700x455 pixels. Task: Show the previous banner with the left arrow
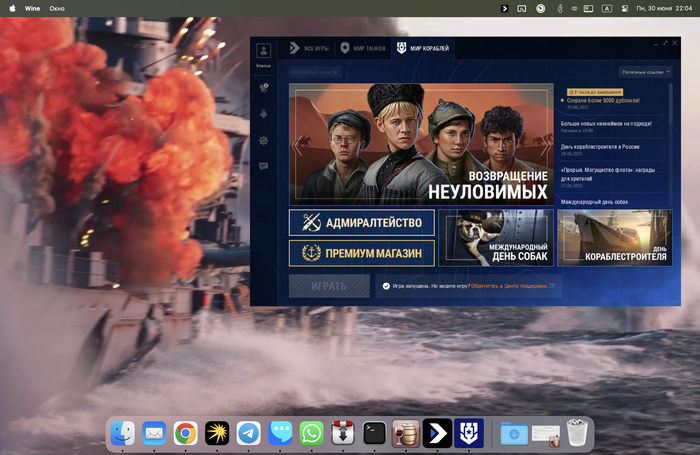298,145
